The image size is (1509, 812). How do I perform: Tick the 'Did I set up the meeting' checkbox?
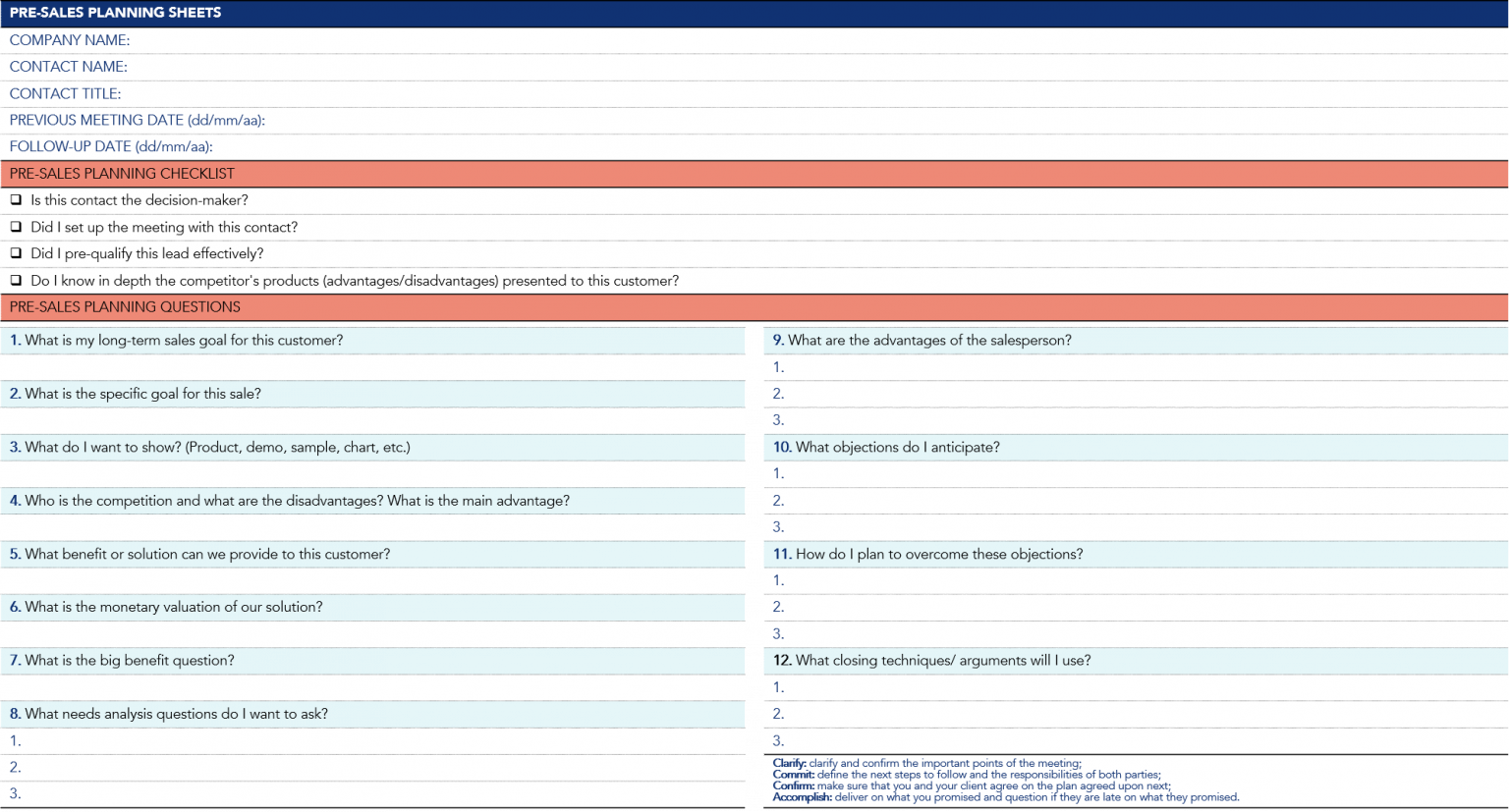point(16,227)
